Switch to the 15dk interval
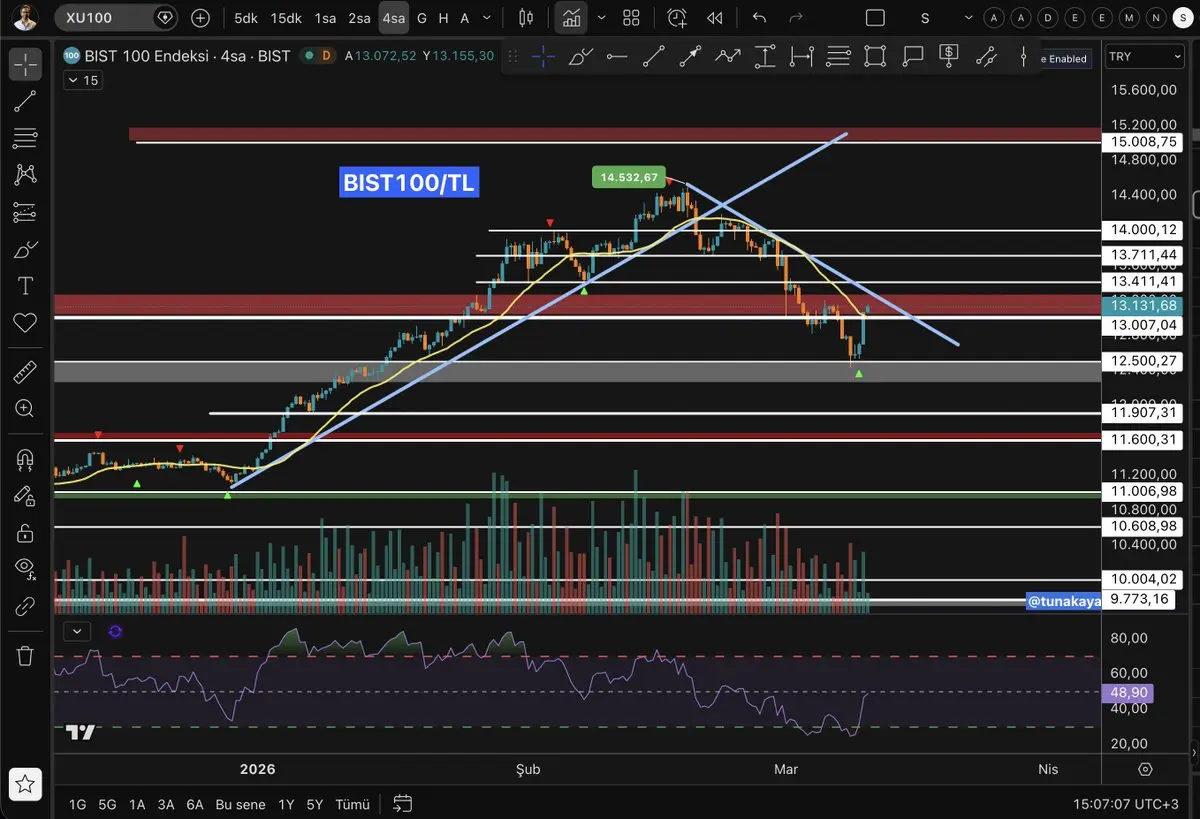Image resolution: width=1200 pixels, height=819 pixels. pyautogui.click(x=286, y=18)
